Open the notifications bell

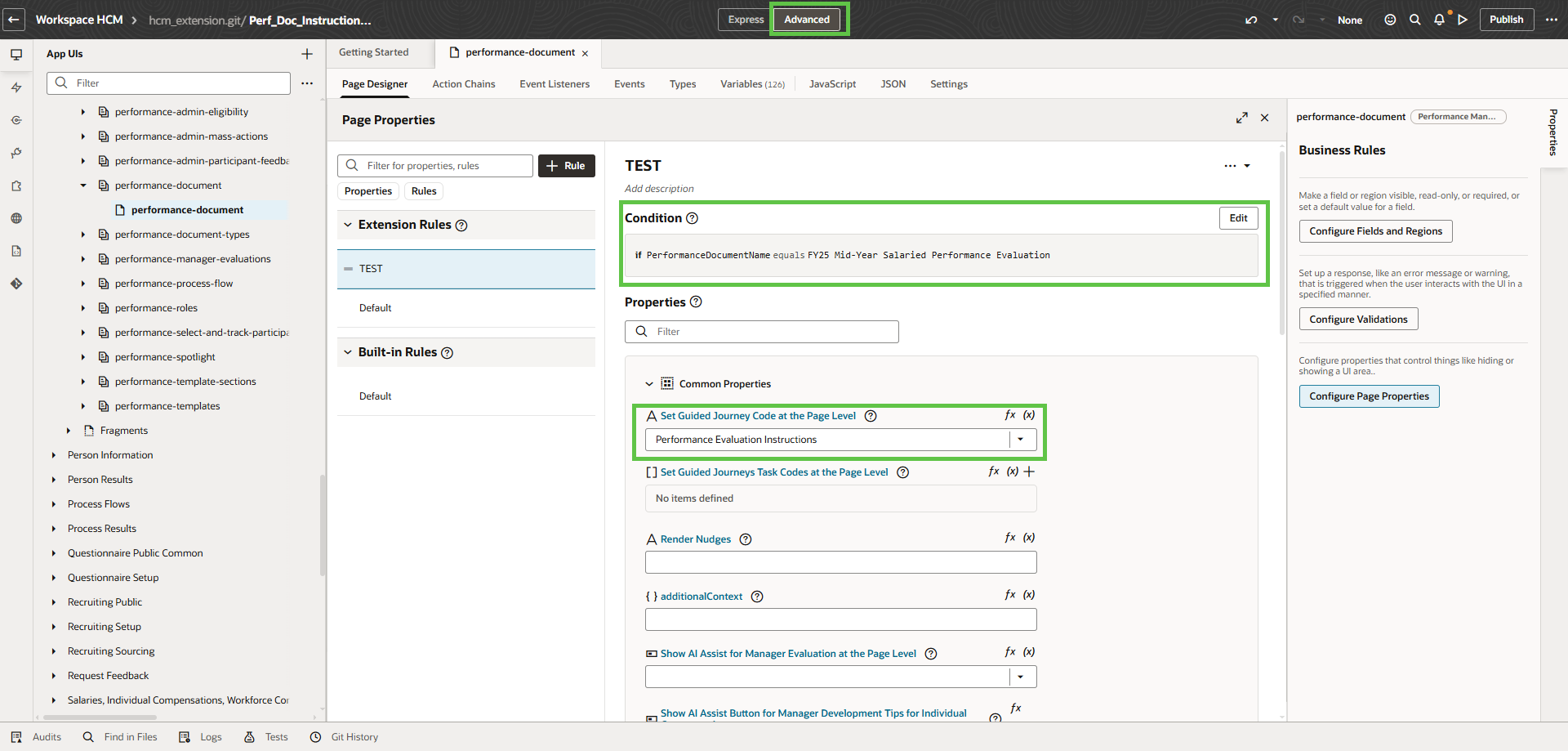click(1439, 20)
